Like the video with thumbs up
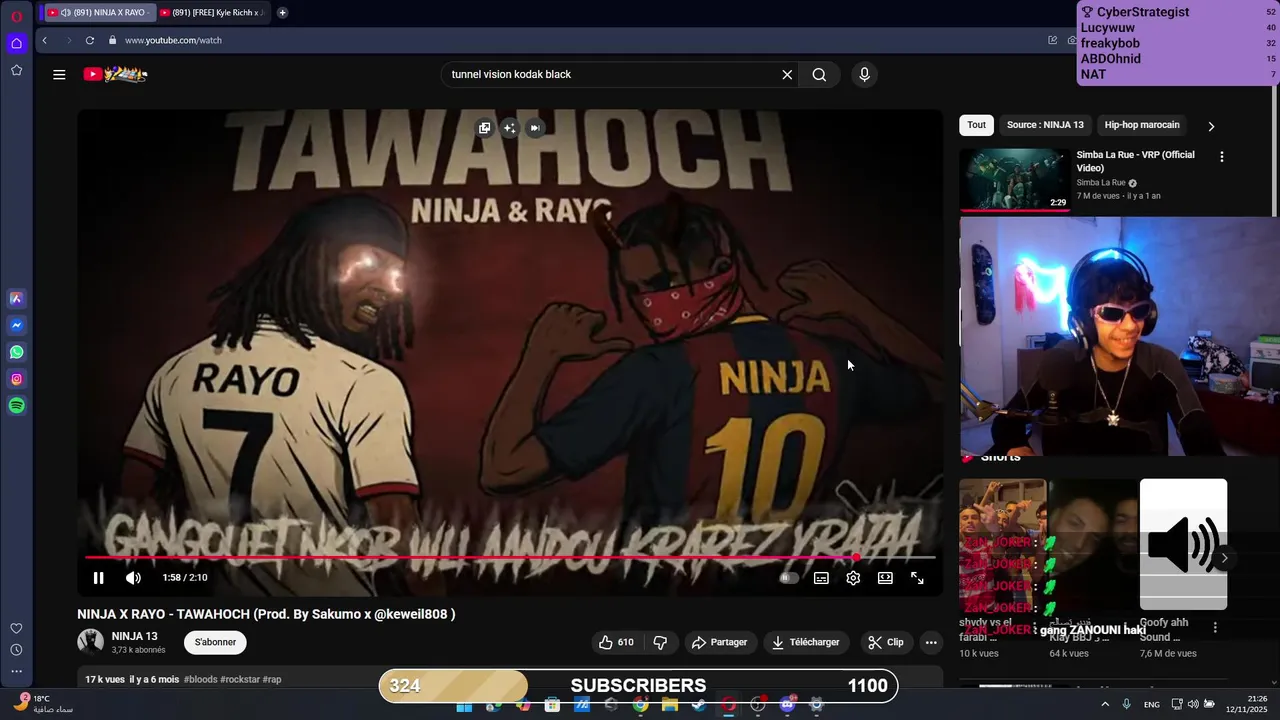The image size is (1280, 720). pos(616,642)
